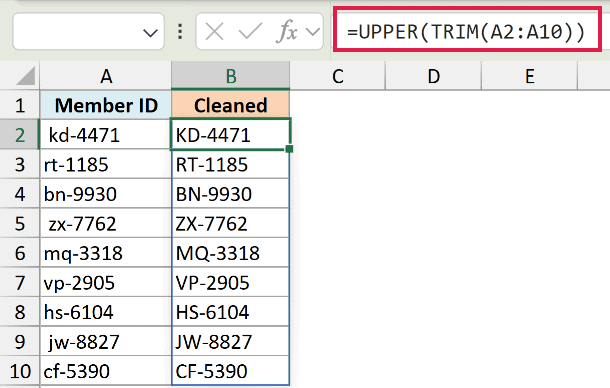Click the fill handle of cell B2
610x388 pixels.
coord(289,149)
